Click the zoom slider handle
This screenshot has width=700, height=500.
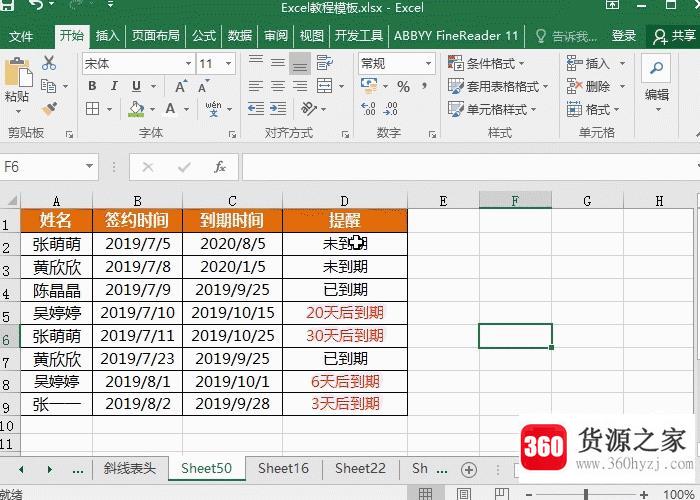click(586, 495)
